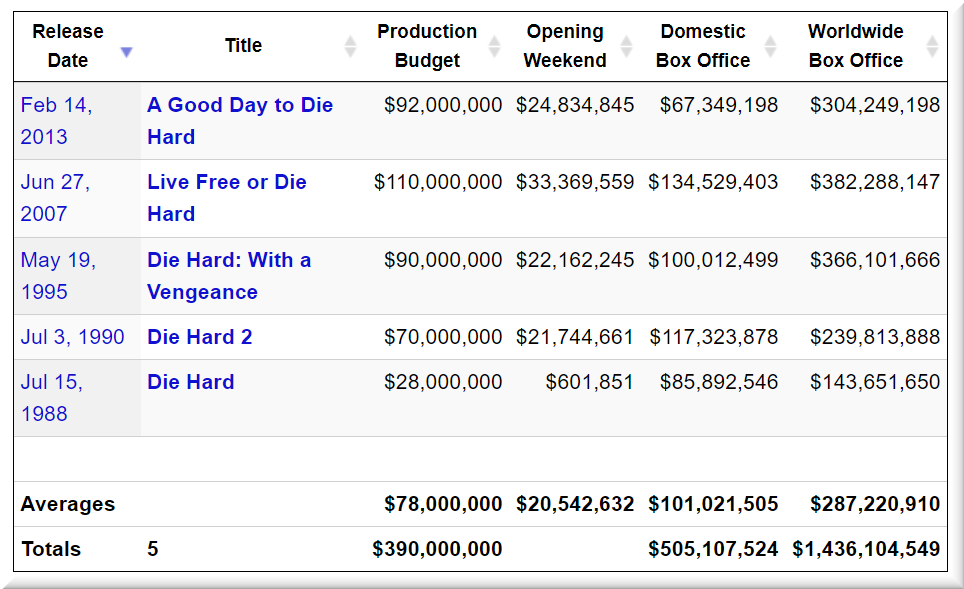
Task: Click the Jul 3, 1990 date link
Action: 72,337
